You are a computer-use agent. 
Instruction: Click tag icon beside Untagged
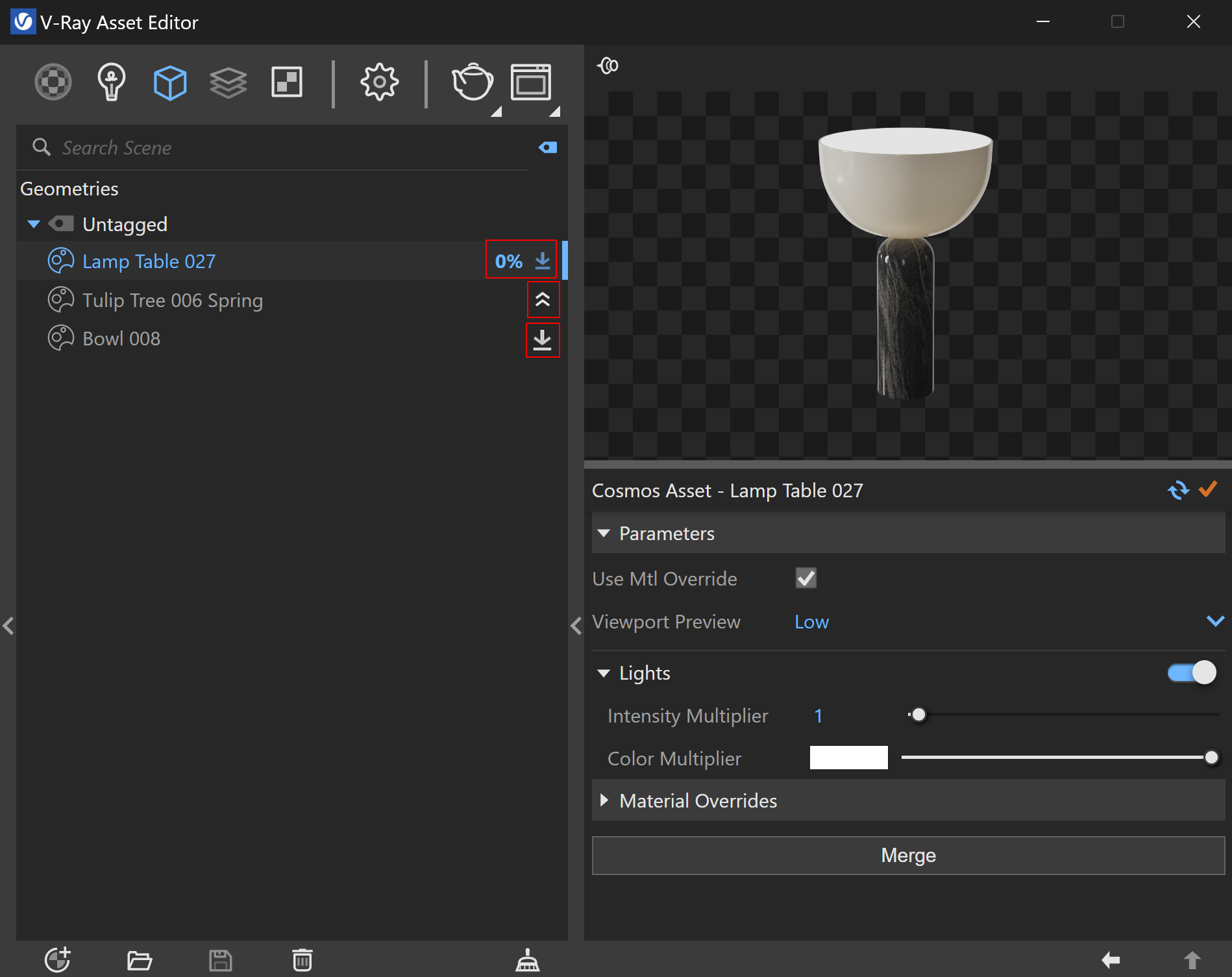point(61,224)
